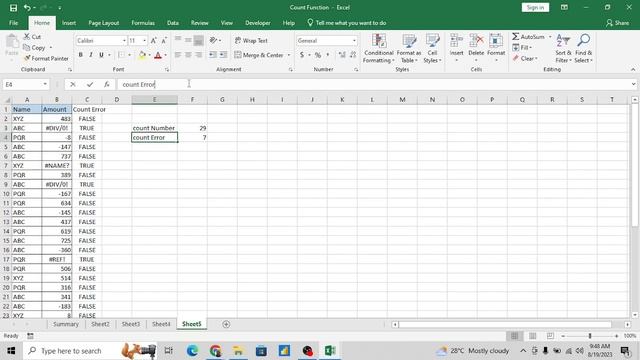Screen dimensions: 640x360
Task: Click in the formula bar text
Action: [139, 84]
